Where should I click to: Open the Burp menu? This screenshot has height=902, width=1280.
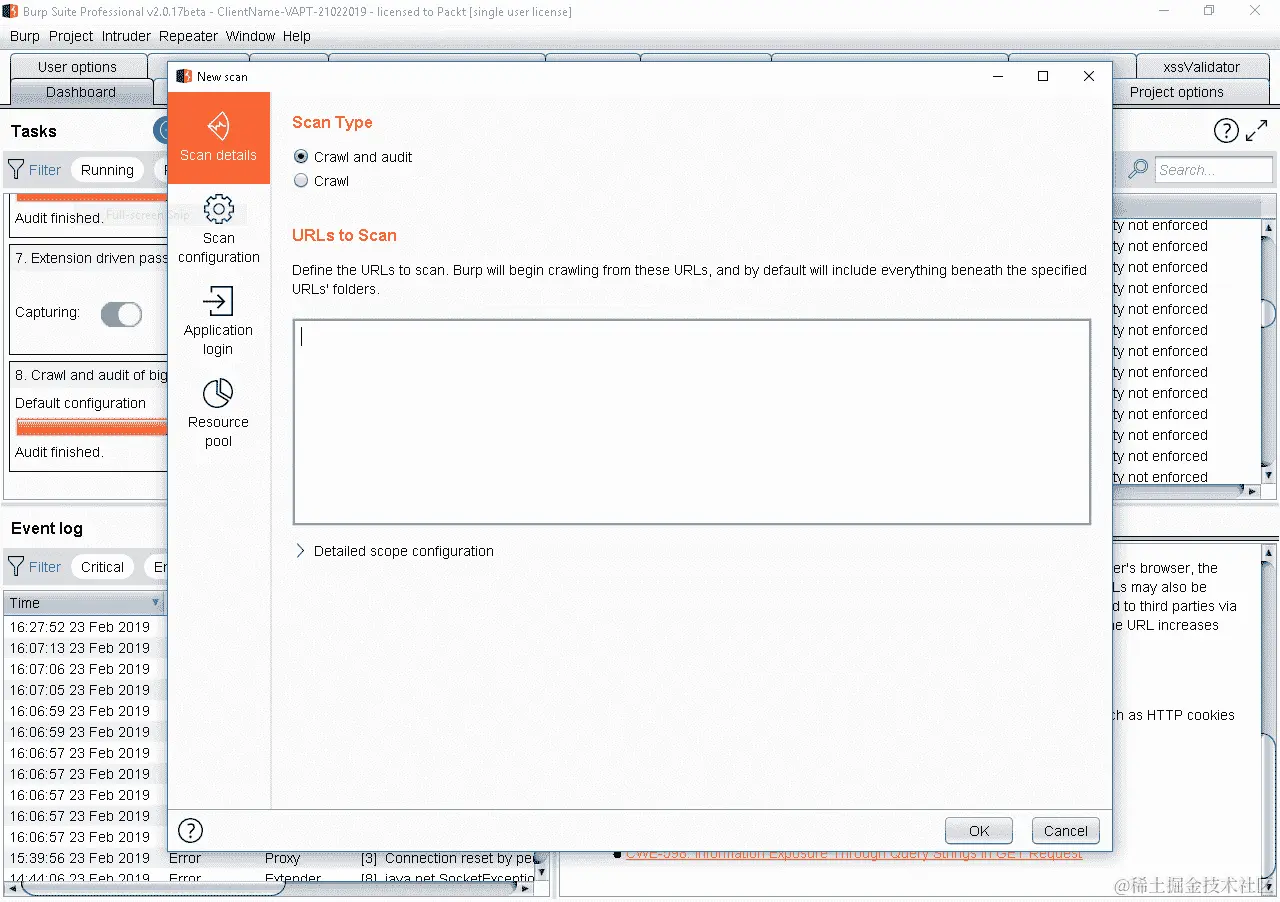pos(24,36)
